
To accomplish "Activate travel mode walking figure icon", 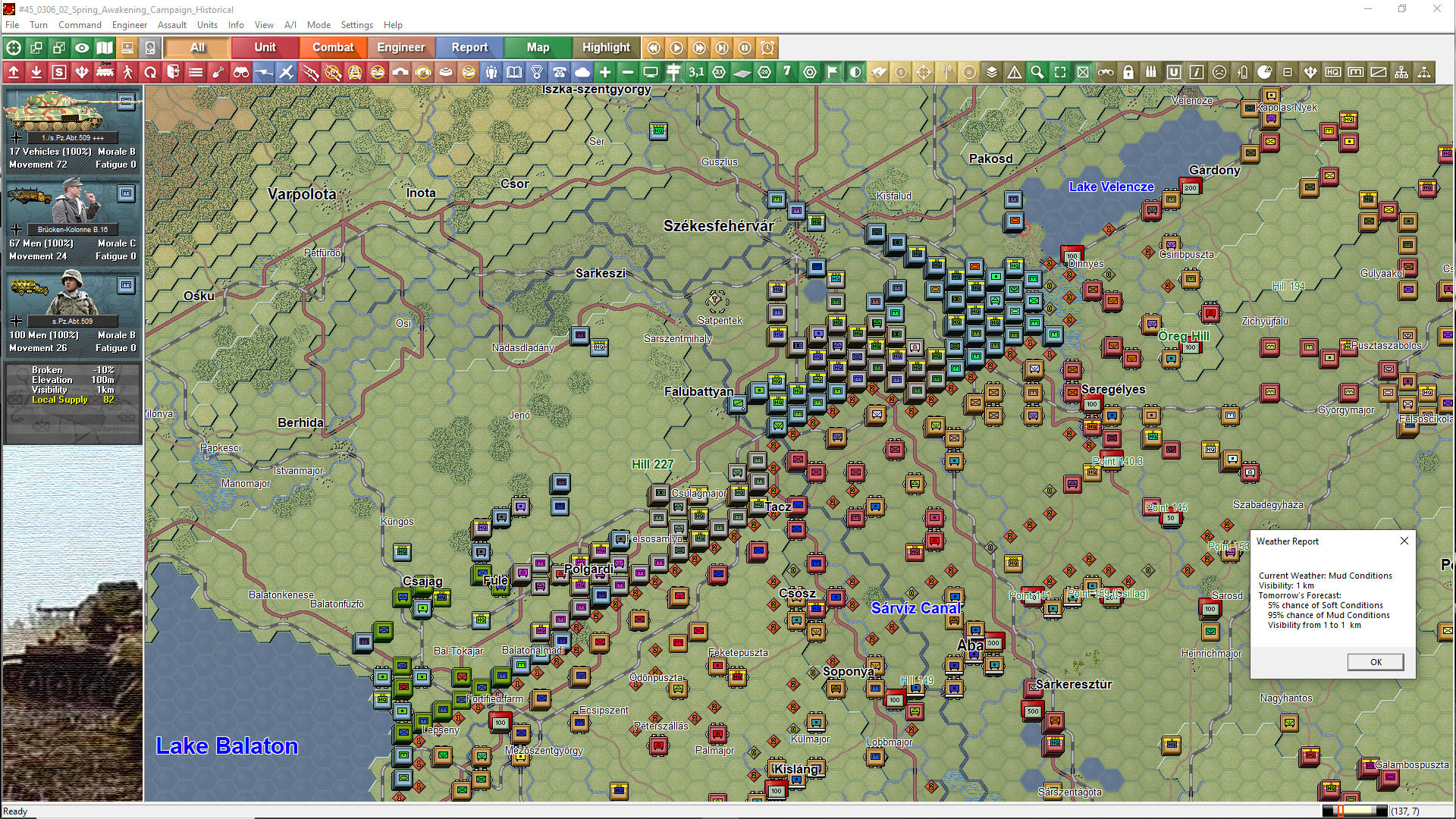I will [x=127, y=72].
